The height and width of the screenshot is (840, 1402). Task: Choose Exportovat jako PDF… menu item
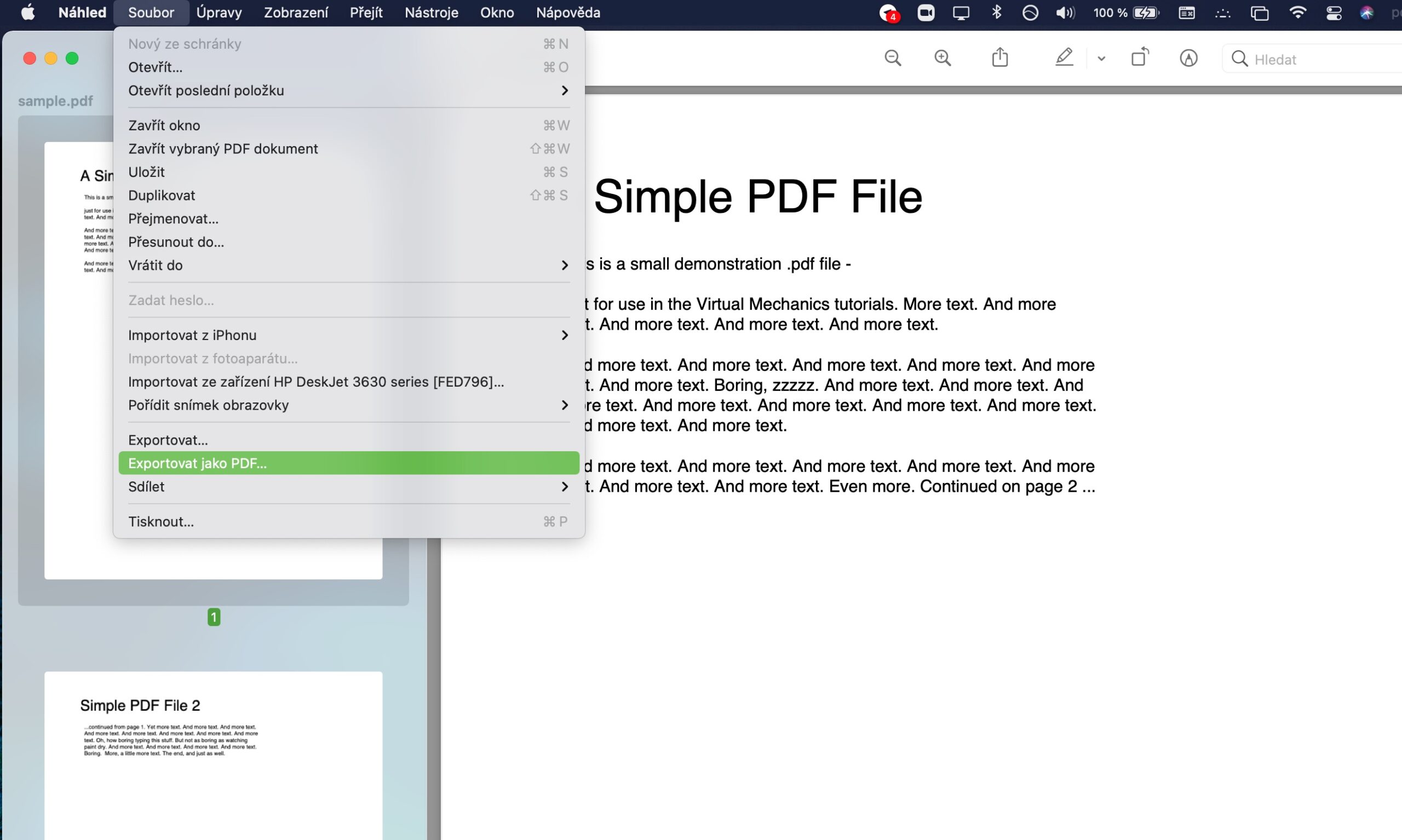[x=197, y=464]
